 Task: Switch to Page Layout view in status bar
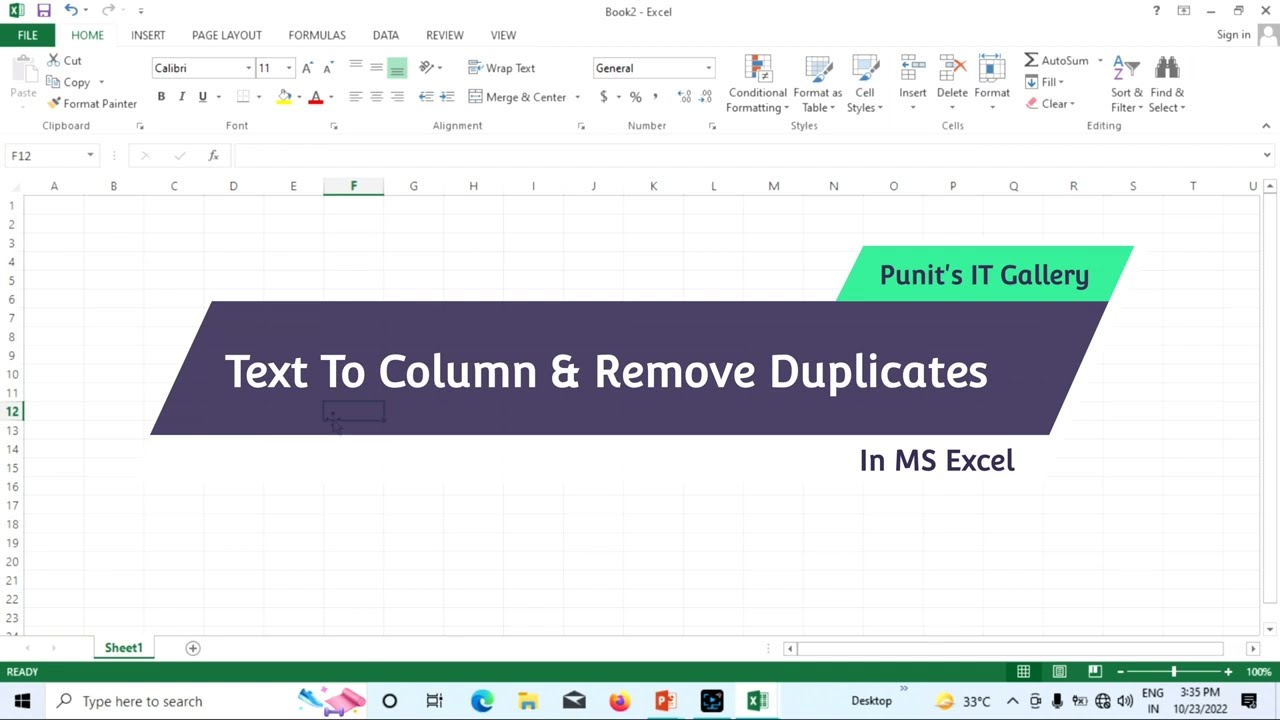coord(1059,672)
